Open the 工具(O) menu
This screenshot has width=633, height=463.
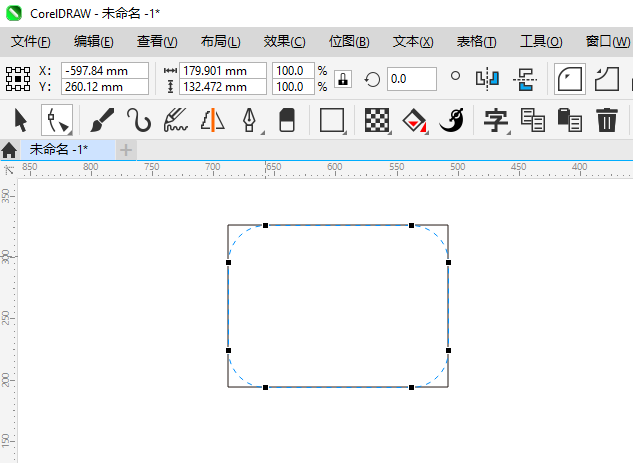click(541, 42)
